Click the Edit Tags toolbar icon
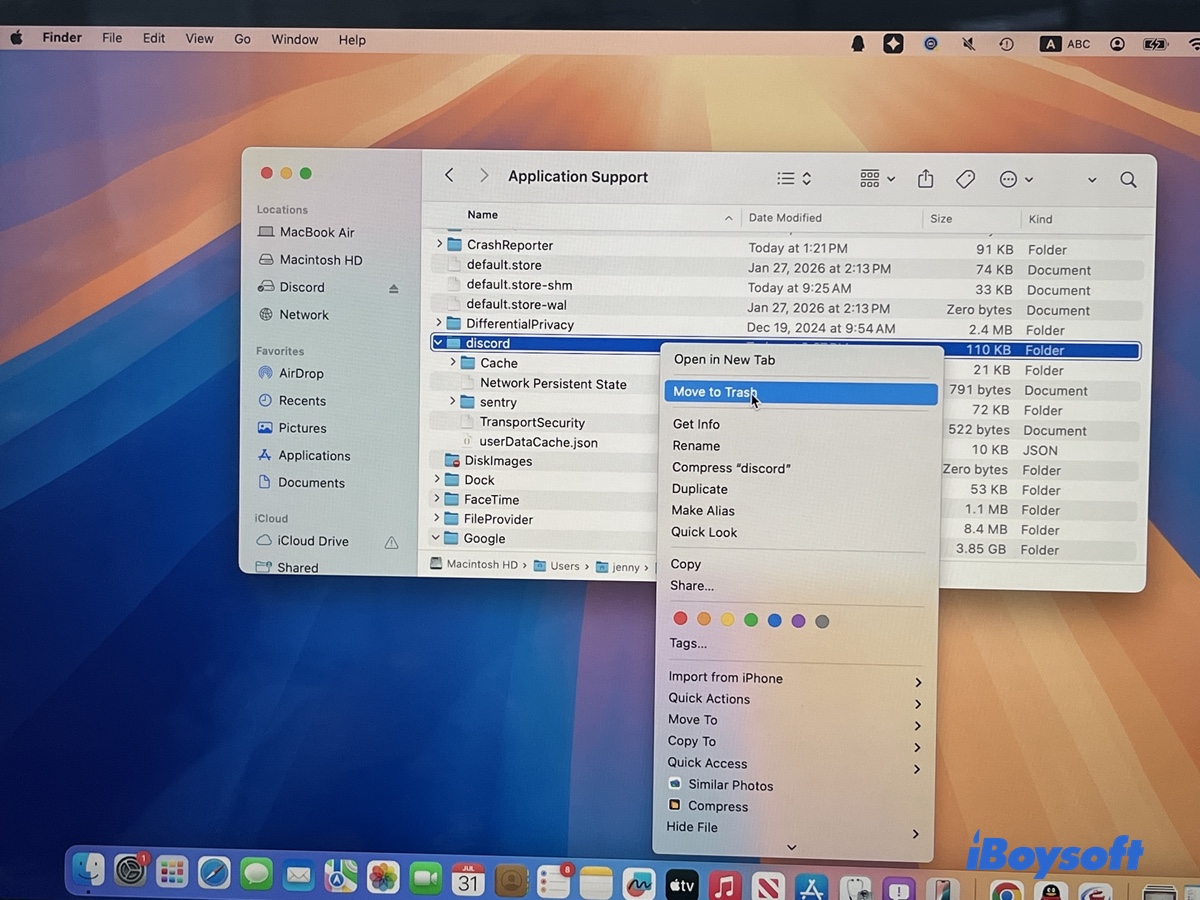 pos(965,179)
